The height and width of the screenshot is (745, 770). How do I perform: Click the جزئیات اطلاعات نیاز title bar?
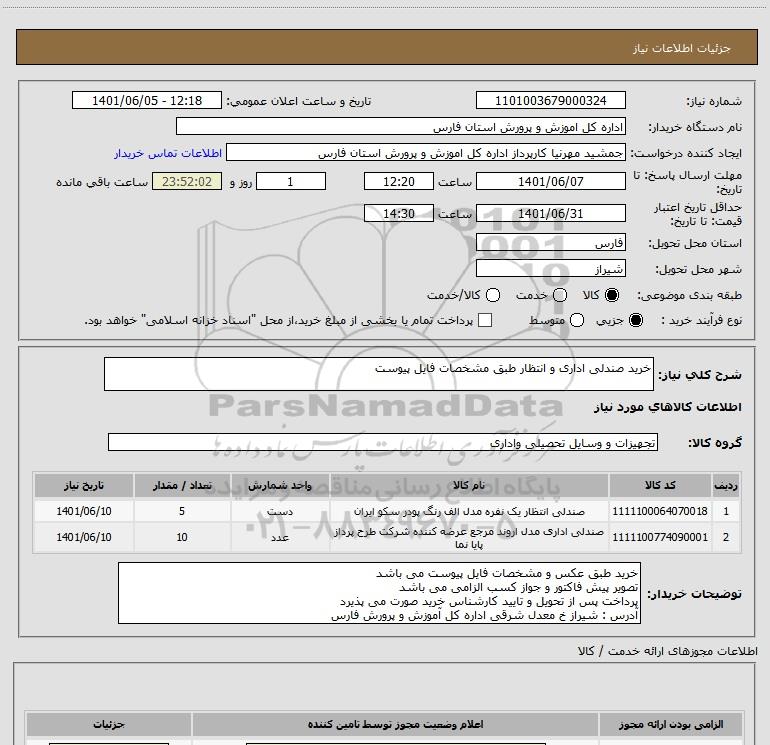pos(386,47)
